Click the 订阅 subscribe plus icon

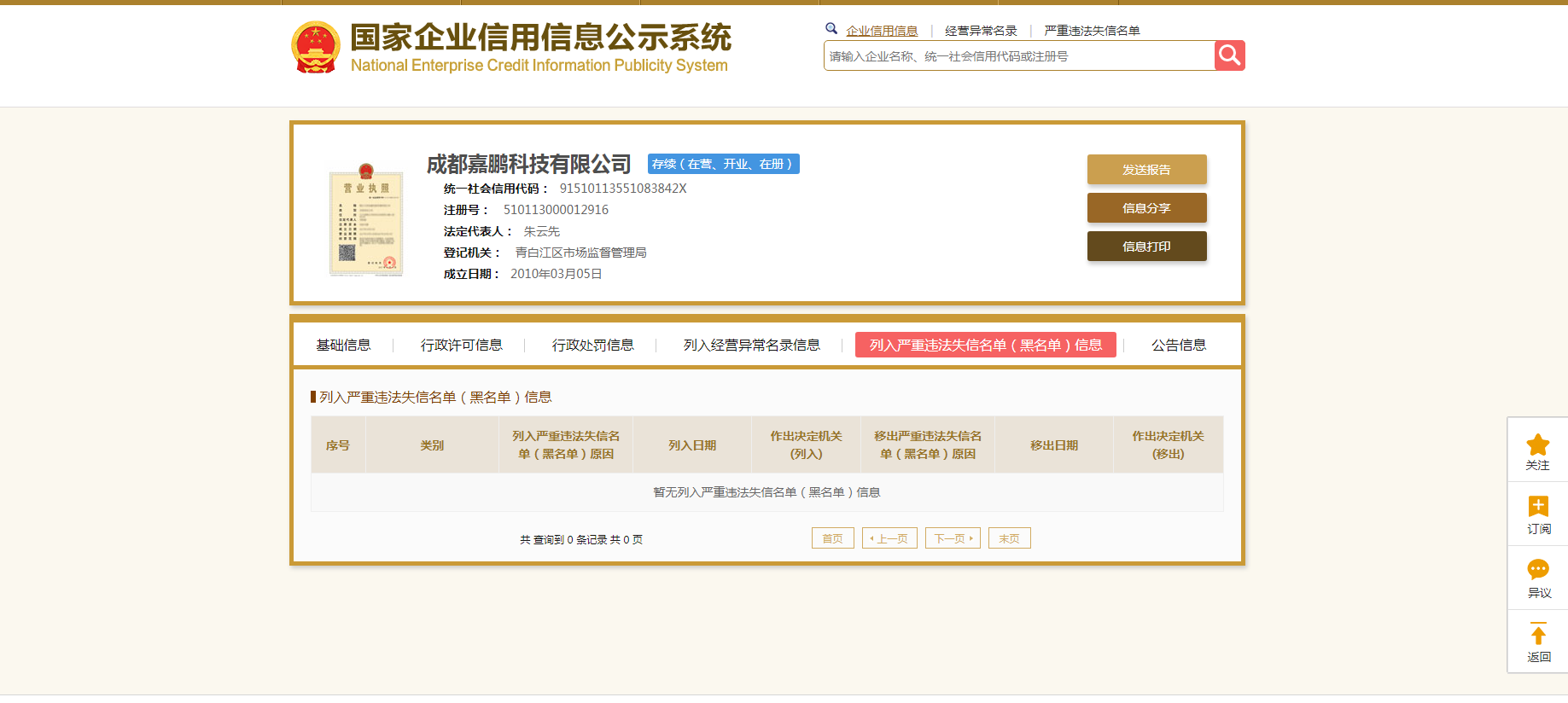pos(1538,506)
